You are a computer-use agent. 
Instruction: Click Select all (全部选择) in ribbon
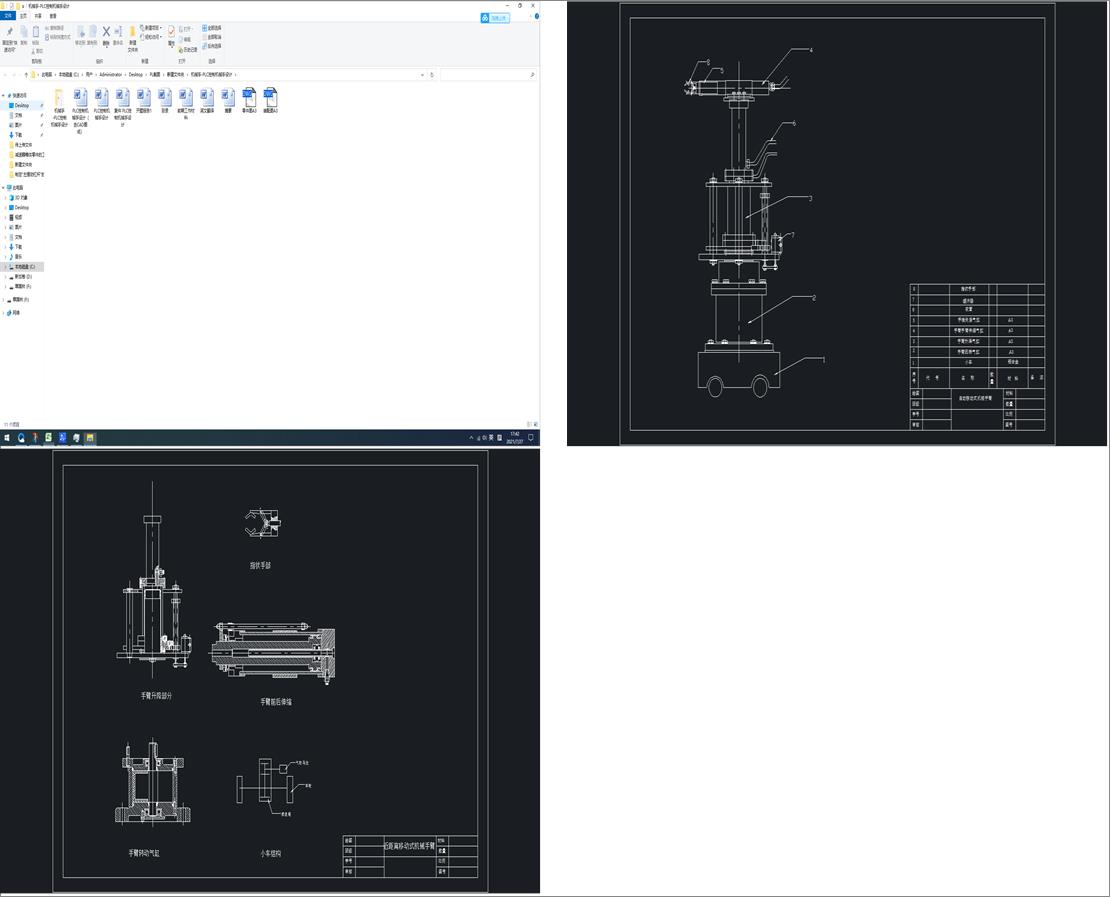(212, 28)
